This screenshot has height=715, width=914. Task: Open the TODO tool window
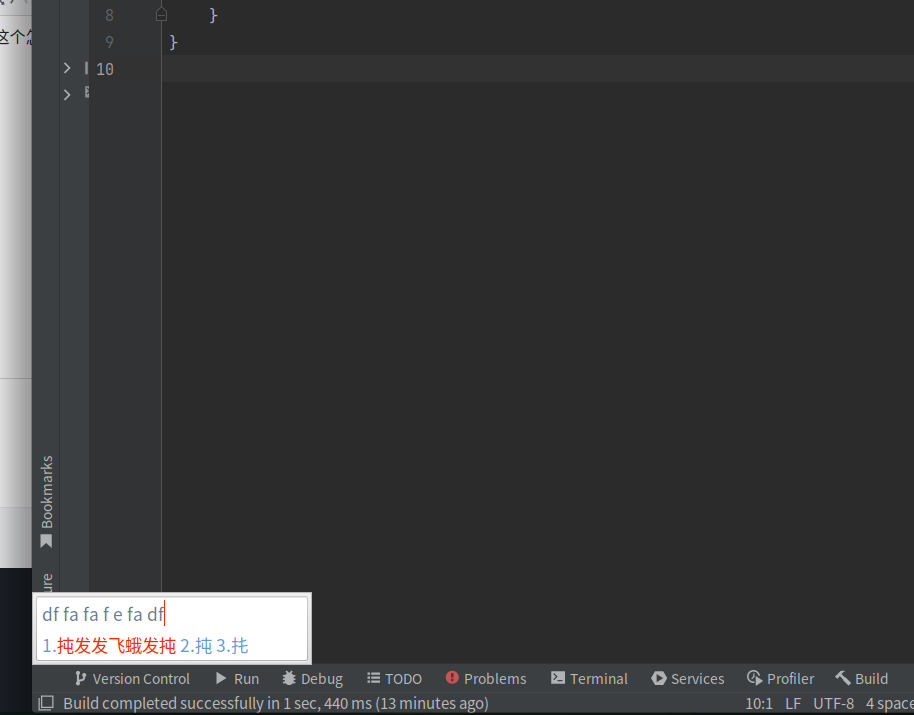[394, 678]
